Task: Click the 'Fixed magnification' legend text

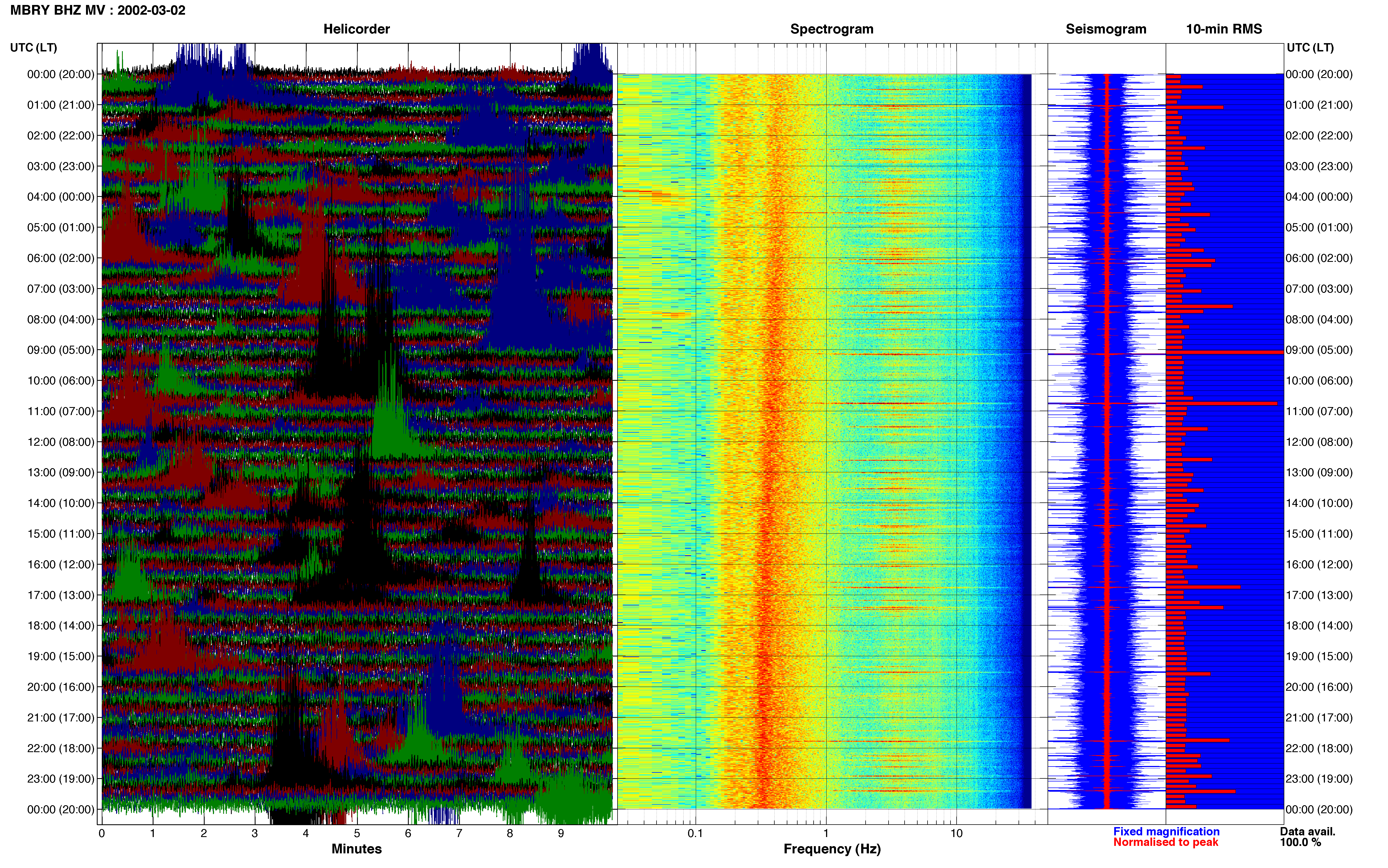Action: point(1166,832)
